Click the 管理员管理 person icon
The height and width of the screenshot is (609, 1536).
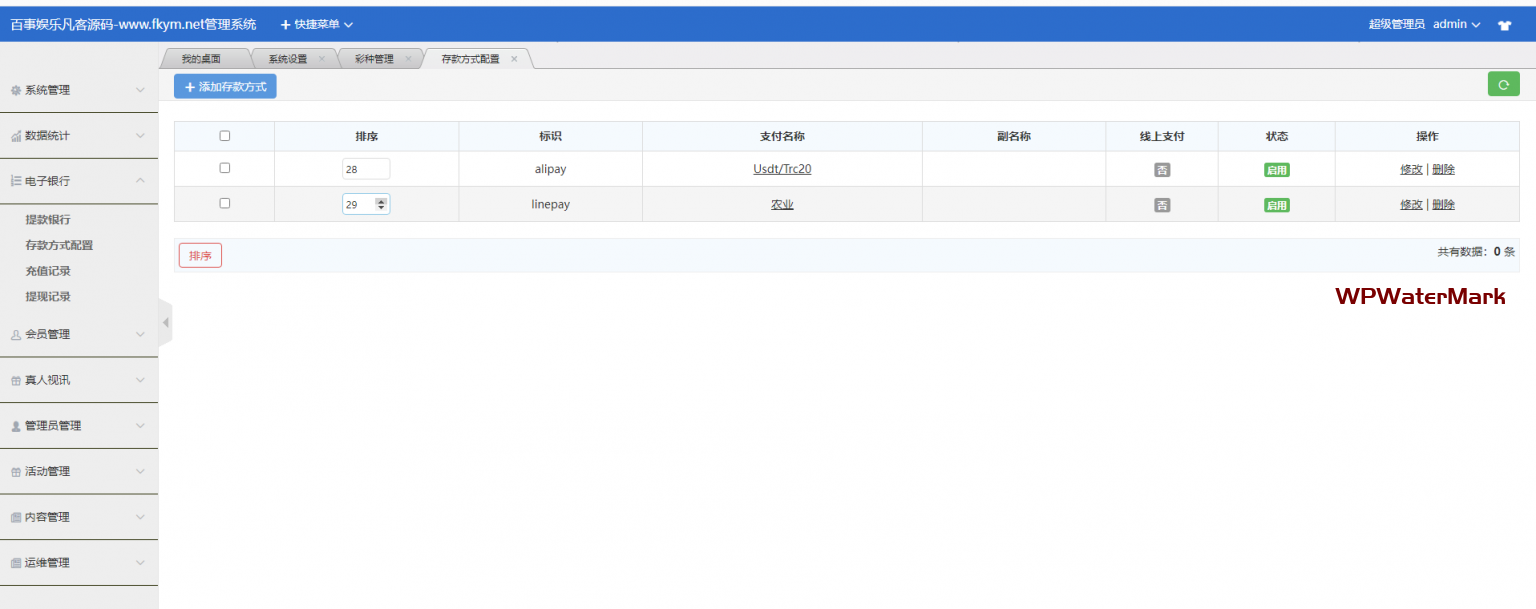click(x=16, y=426)
